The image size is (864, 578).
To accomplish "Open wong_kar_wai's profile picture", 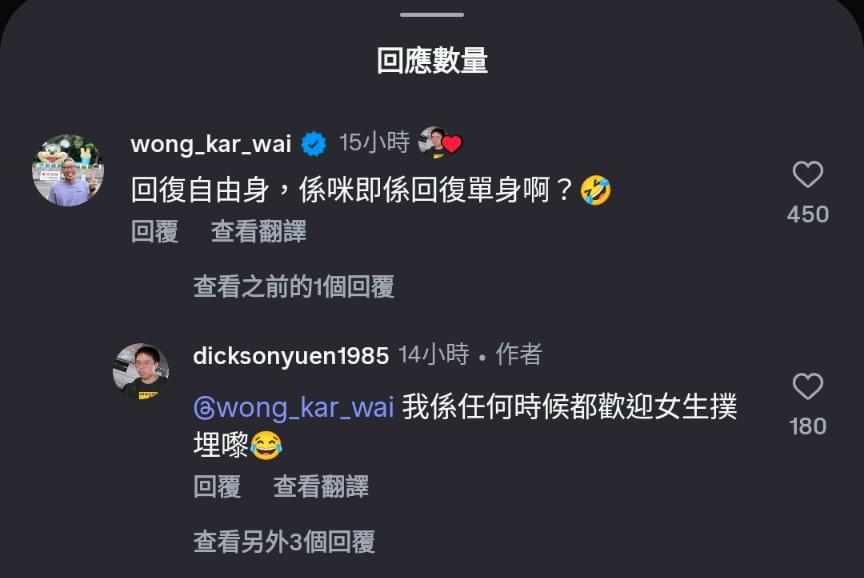I will [68, 170].
